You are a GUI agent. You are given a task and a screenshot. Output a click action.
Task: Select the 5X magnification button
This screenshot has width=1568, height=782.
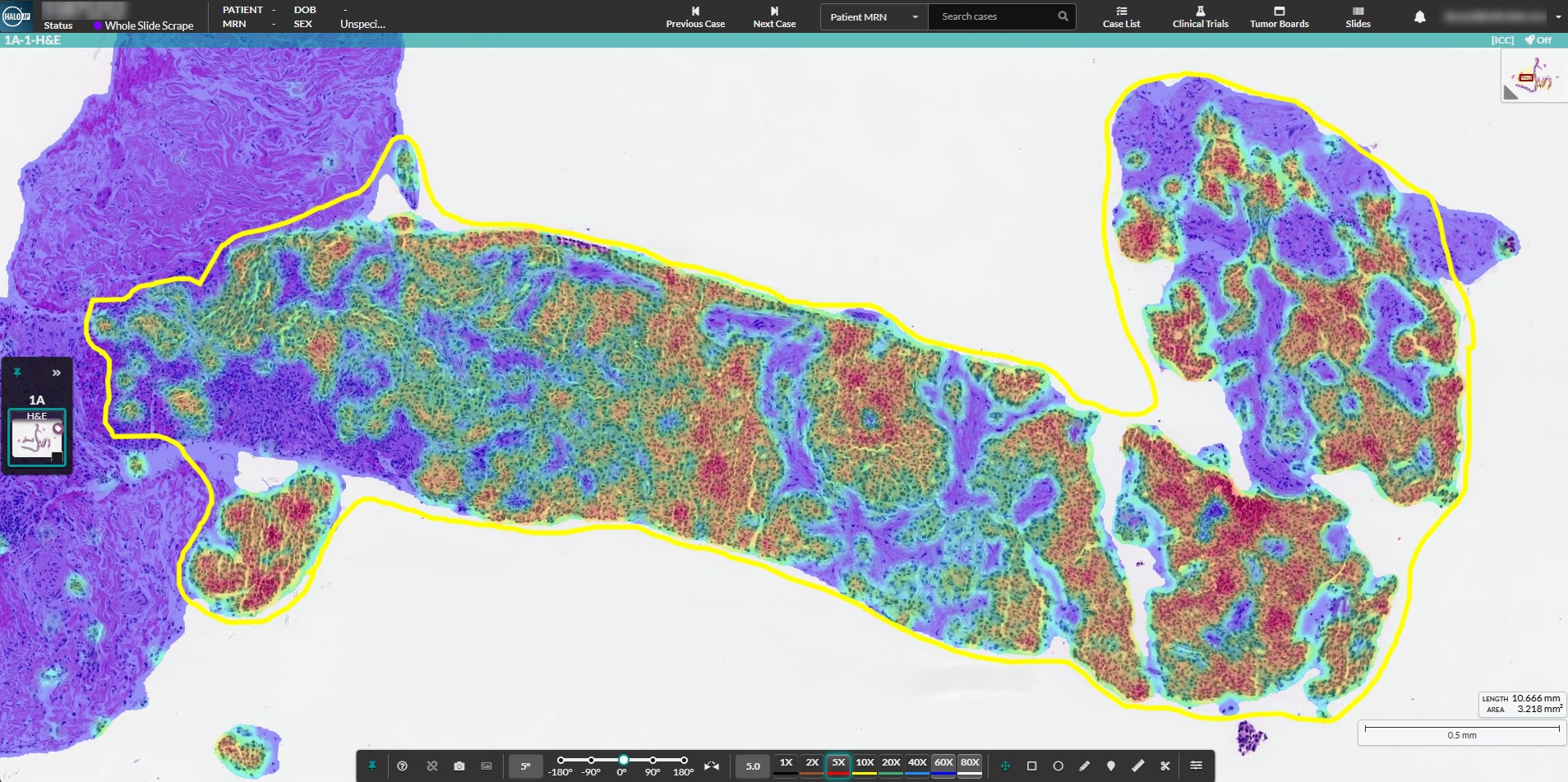click(x=838, y=765)
